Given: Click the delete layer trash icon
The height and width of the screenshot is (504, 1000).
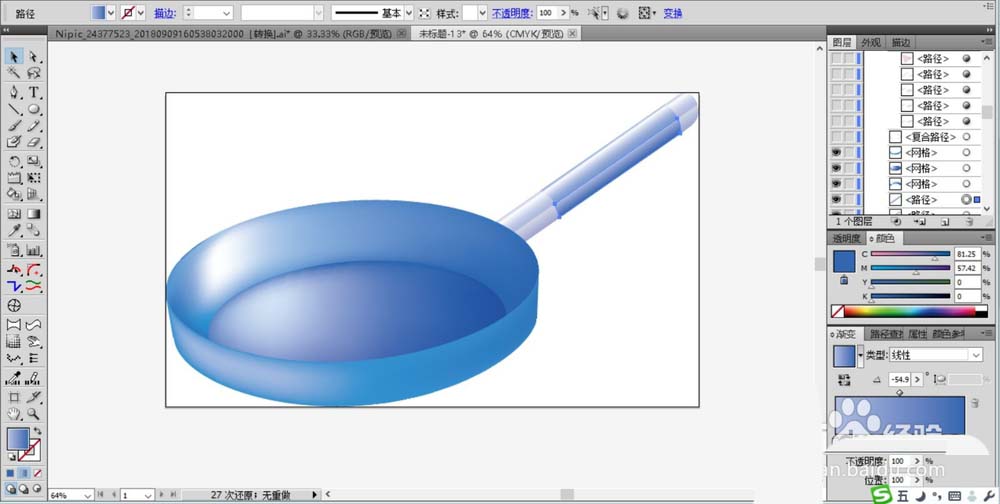Looking at the screenshot, I should tap(969, 221).
